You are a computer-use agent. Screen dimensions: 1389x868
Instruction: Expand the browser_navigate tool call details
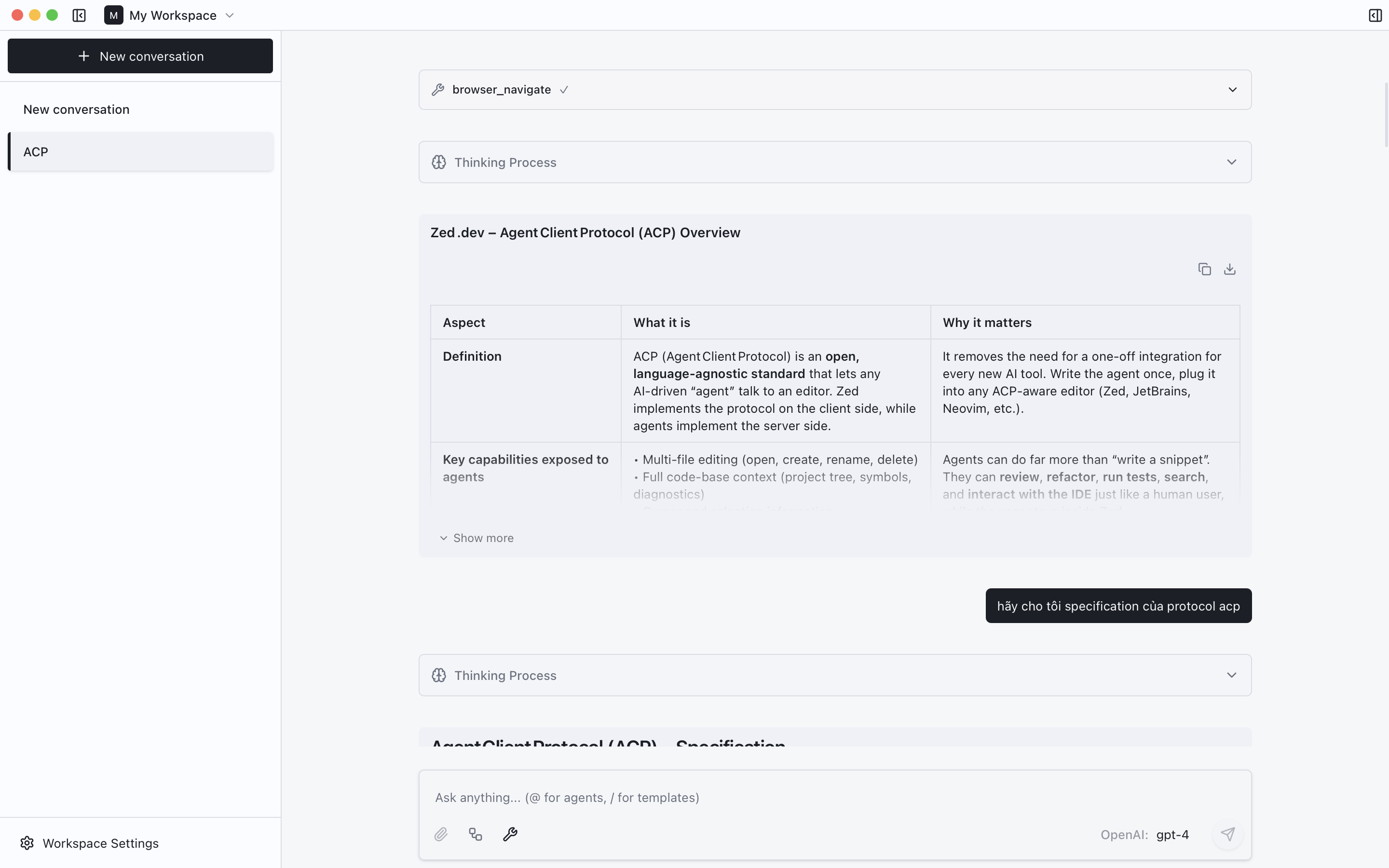point(1232,89)
